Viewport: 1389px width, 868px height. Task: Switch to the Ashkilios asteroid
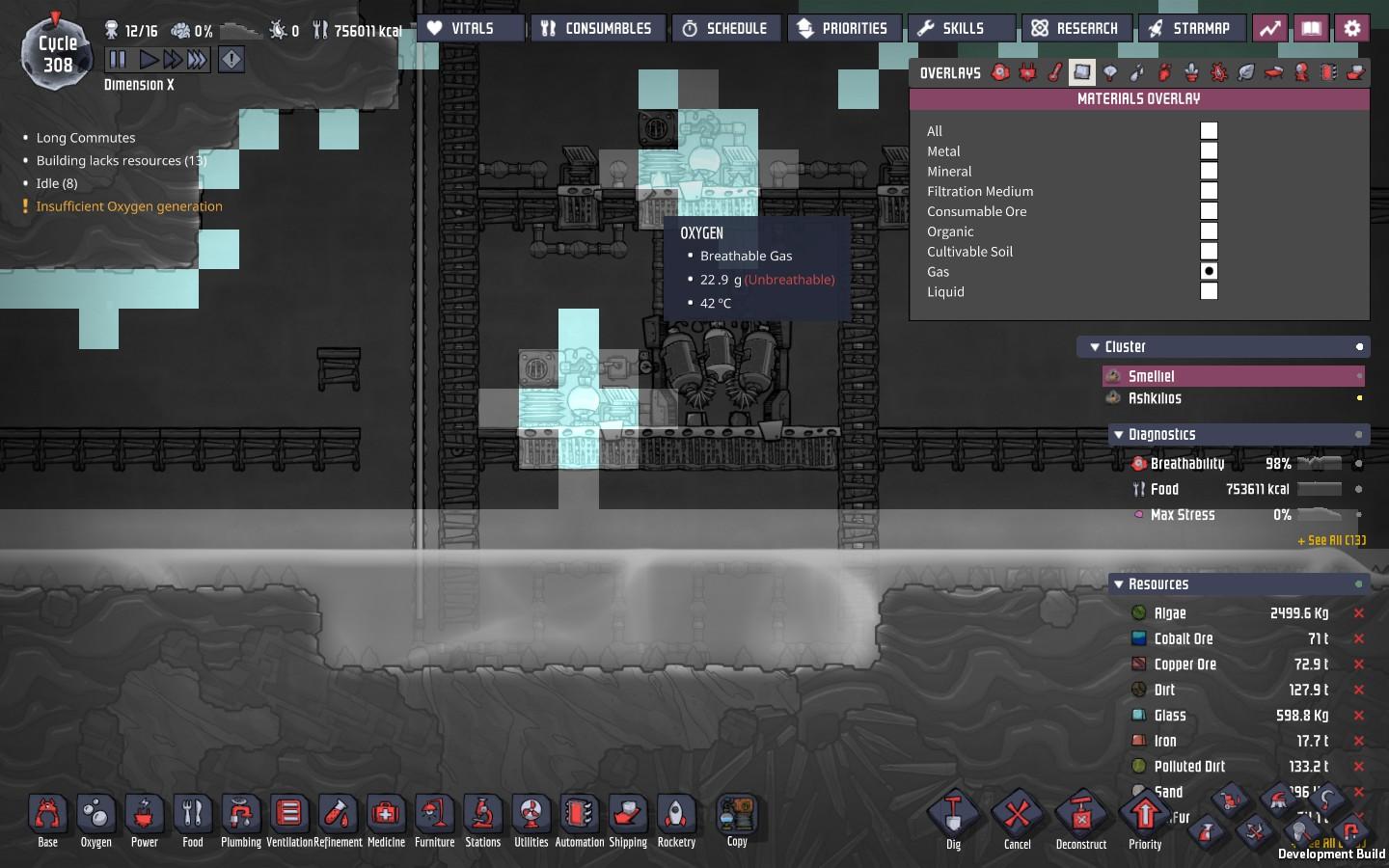(1155, 398)
